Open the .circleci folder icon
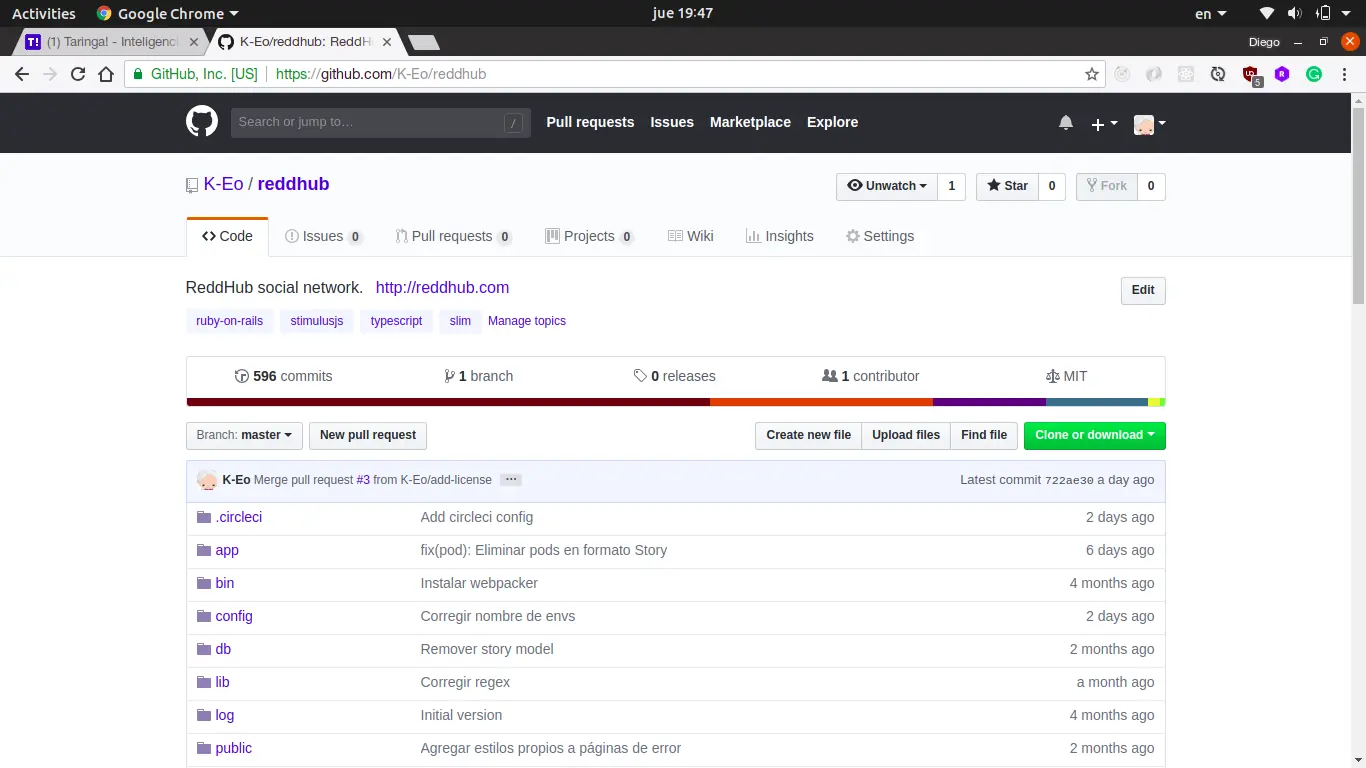This screenshot has height=768, width=1366. tap(204, 517)
